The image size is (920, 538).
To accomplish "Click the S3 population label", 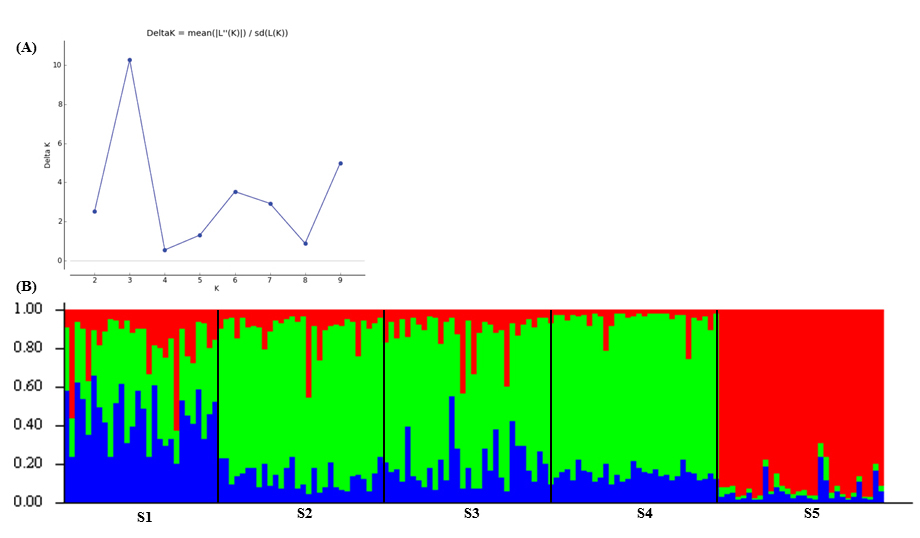I will tap(471, 514).
